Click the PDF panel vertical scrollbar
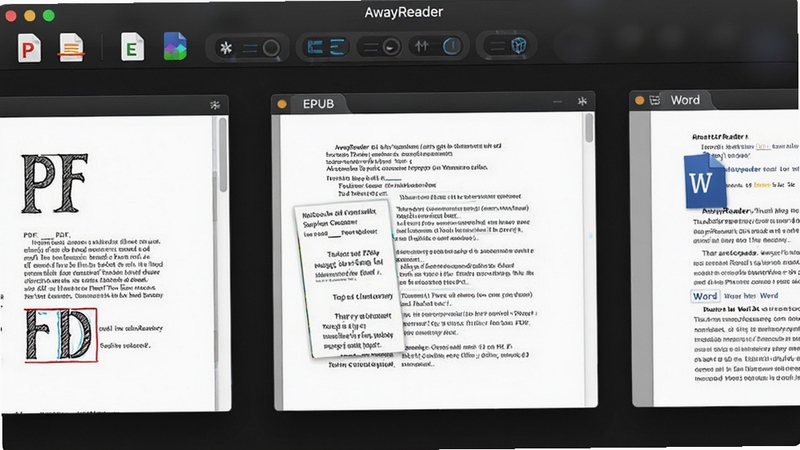Viewport: 800px width, 450px height. [223, 156]
